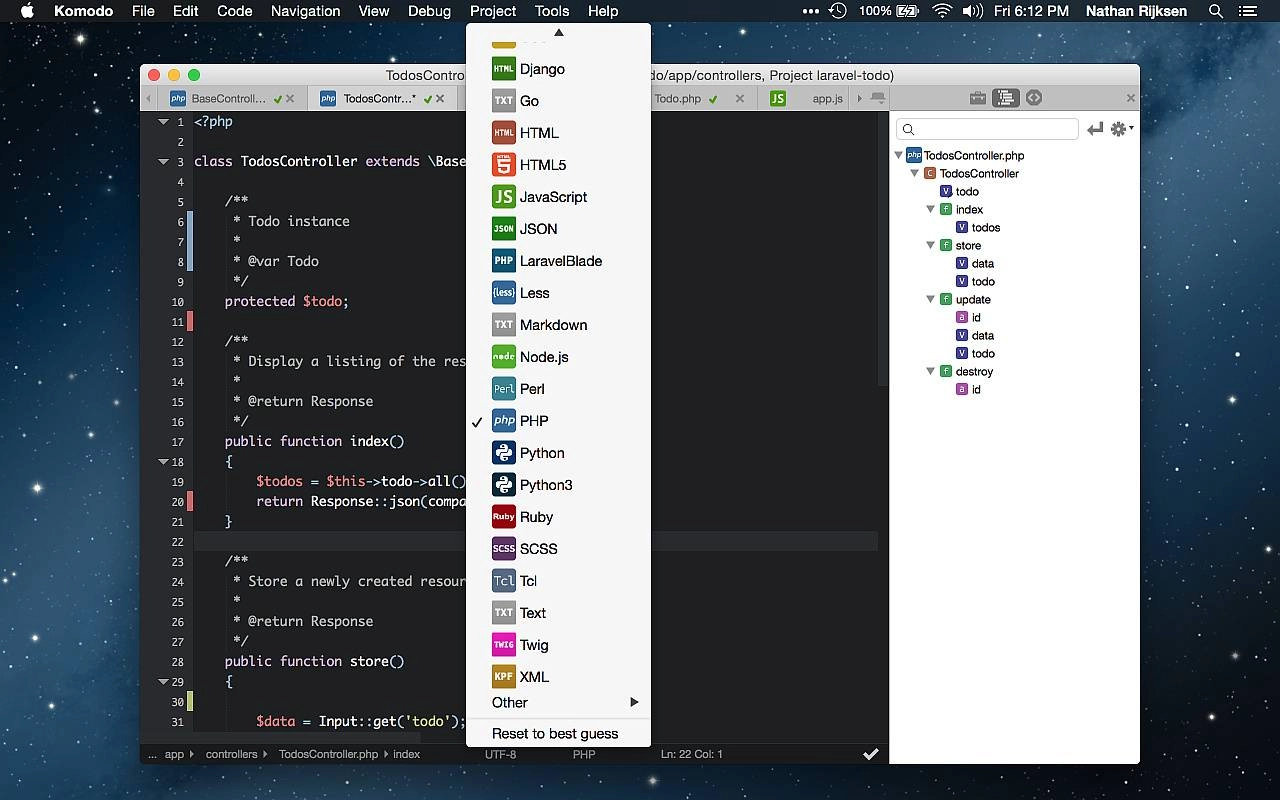Select JavaScript language entry
The image size is (1280, 800).
tap(558, 197)
